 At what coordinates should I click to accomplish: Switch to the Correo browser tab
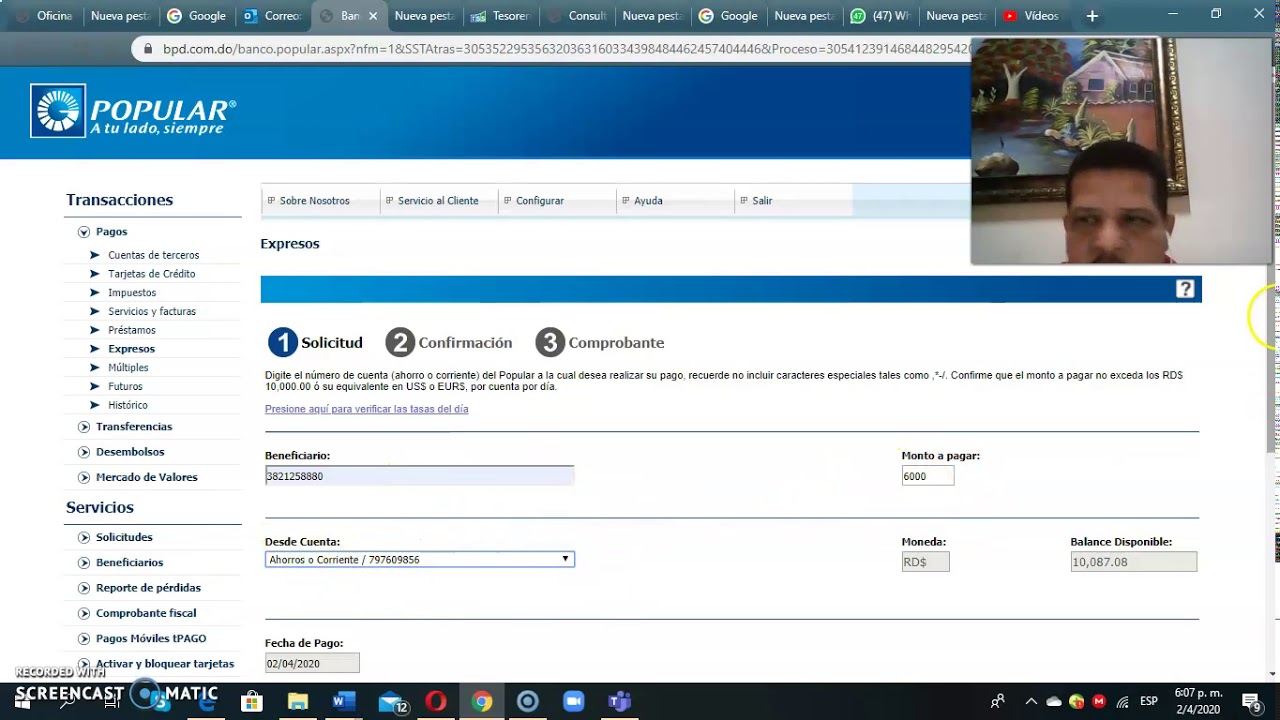(272, 16)
